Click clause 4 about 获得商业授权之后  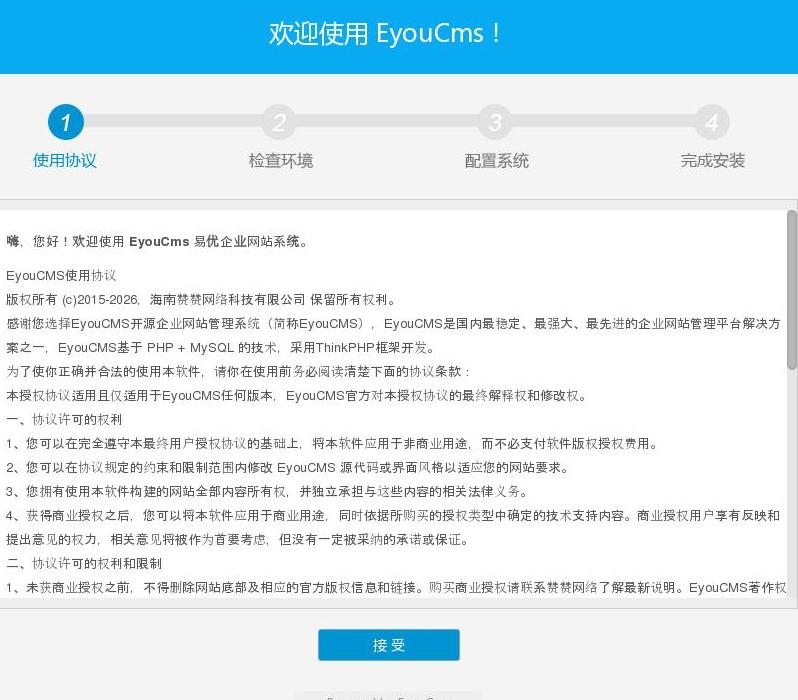coord(393,516)
